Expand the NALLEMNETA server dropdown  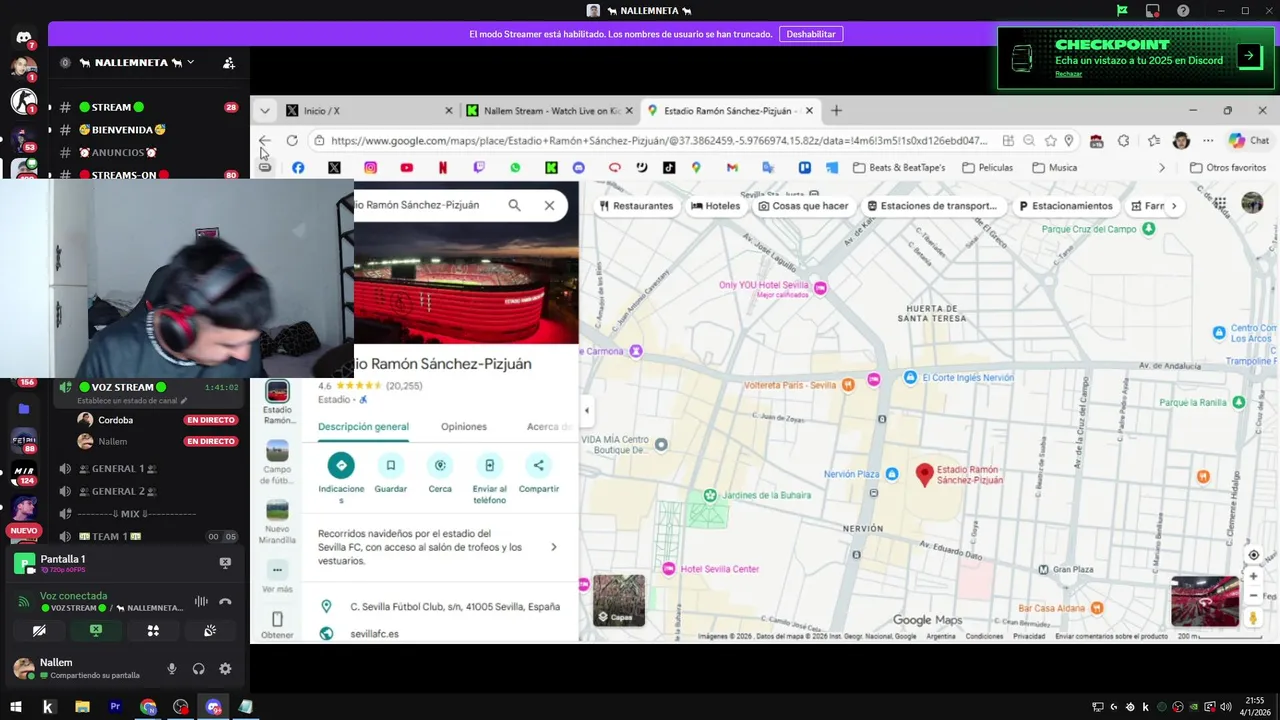tap(190, 62)
